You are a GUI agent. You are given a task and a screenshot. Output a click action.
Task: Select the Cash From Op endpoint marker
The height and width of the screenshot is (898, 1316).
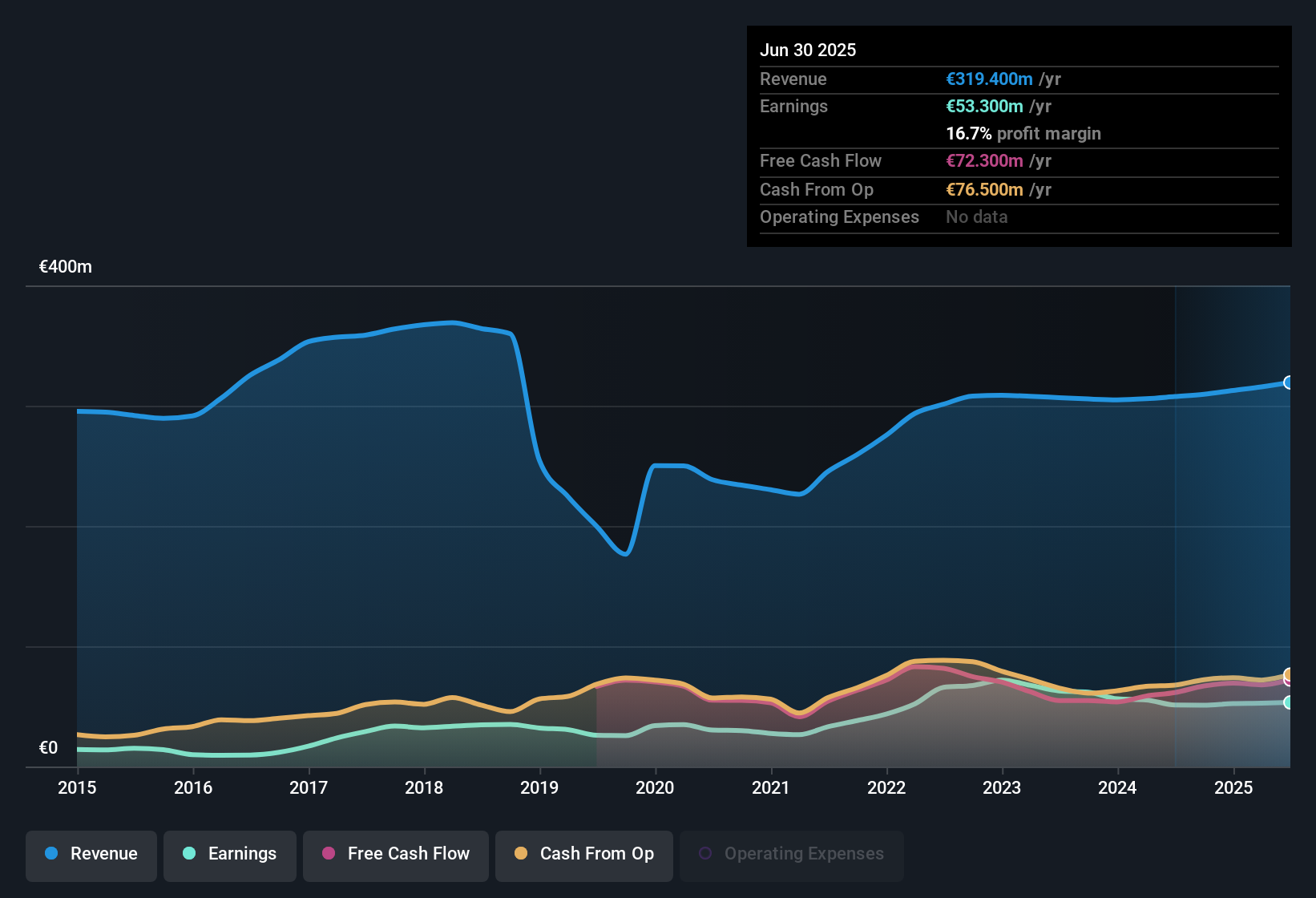1289,674
